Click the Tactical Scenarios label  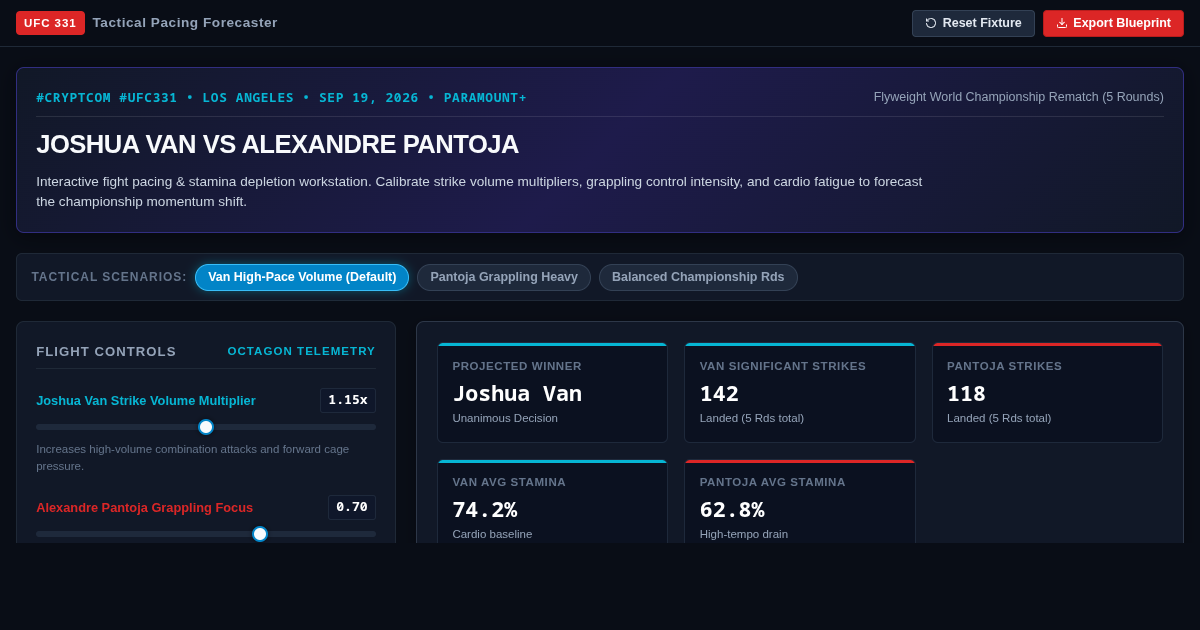pos(109,277)
